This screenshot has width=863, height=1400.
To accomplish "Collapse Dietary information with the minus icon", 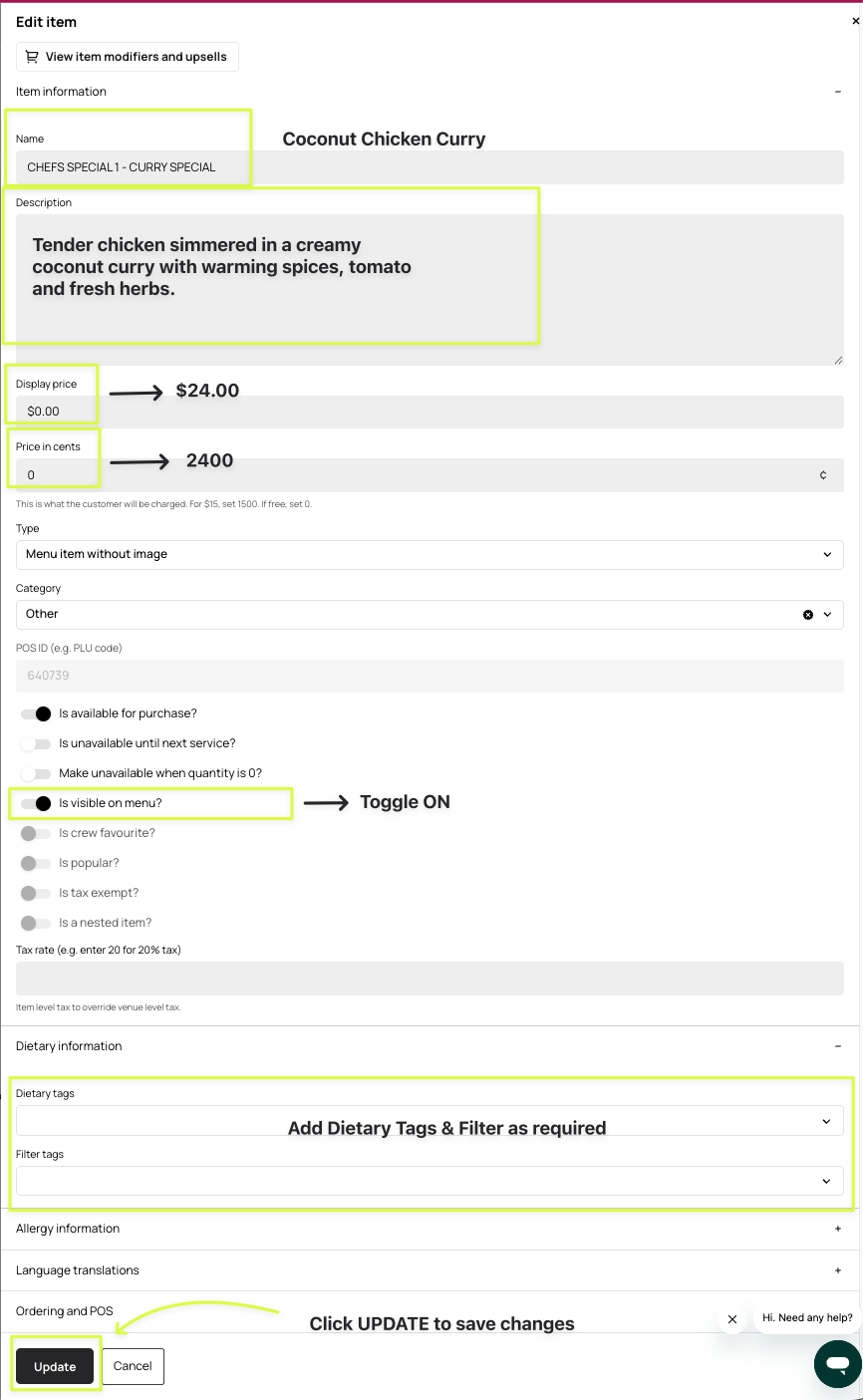I will tap(838, 1046).
